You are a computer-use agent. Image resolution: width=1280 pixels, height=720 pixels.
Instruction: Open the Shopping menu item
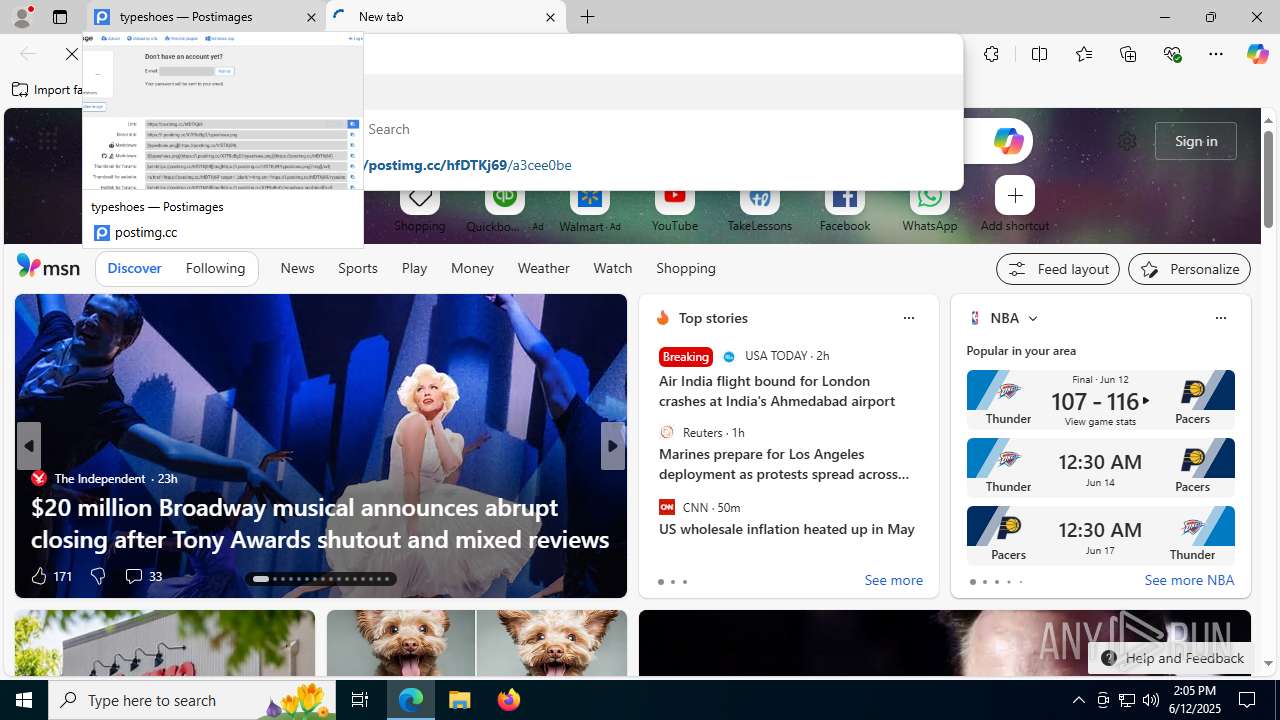[x=686, y=268]
